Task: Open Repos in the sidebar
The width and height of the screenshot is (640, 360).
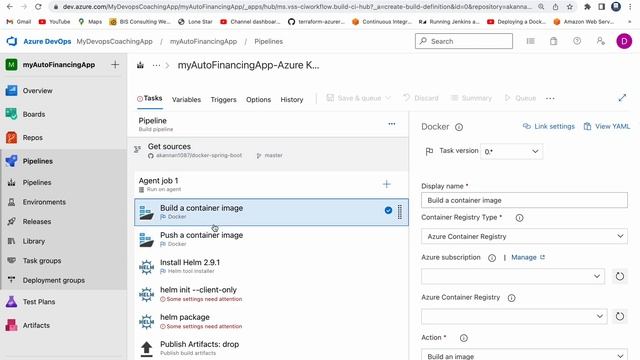Action: pos(32,138)
